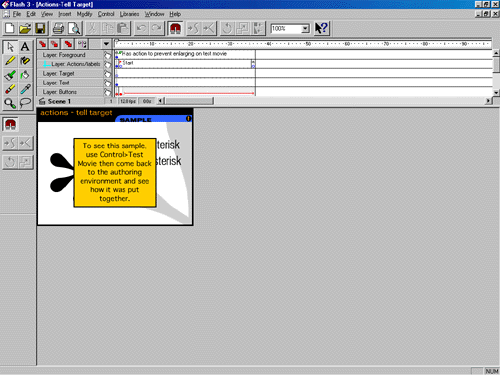Viewport: 500px width, 375px height.
Task: Toggle Onion Skin in the timeline header
Action: click(x=42, y=44)
